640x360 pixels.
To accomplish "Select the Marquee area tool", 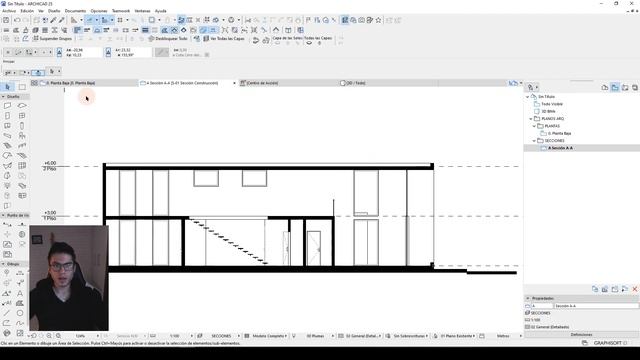I will [22, 87].
